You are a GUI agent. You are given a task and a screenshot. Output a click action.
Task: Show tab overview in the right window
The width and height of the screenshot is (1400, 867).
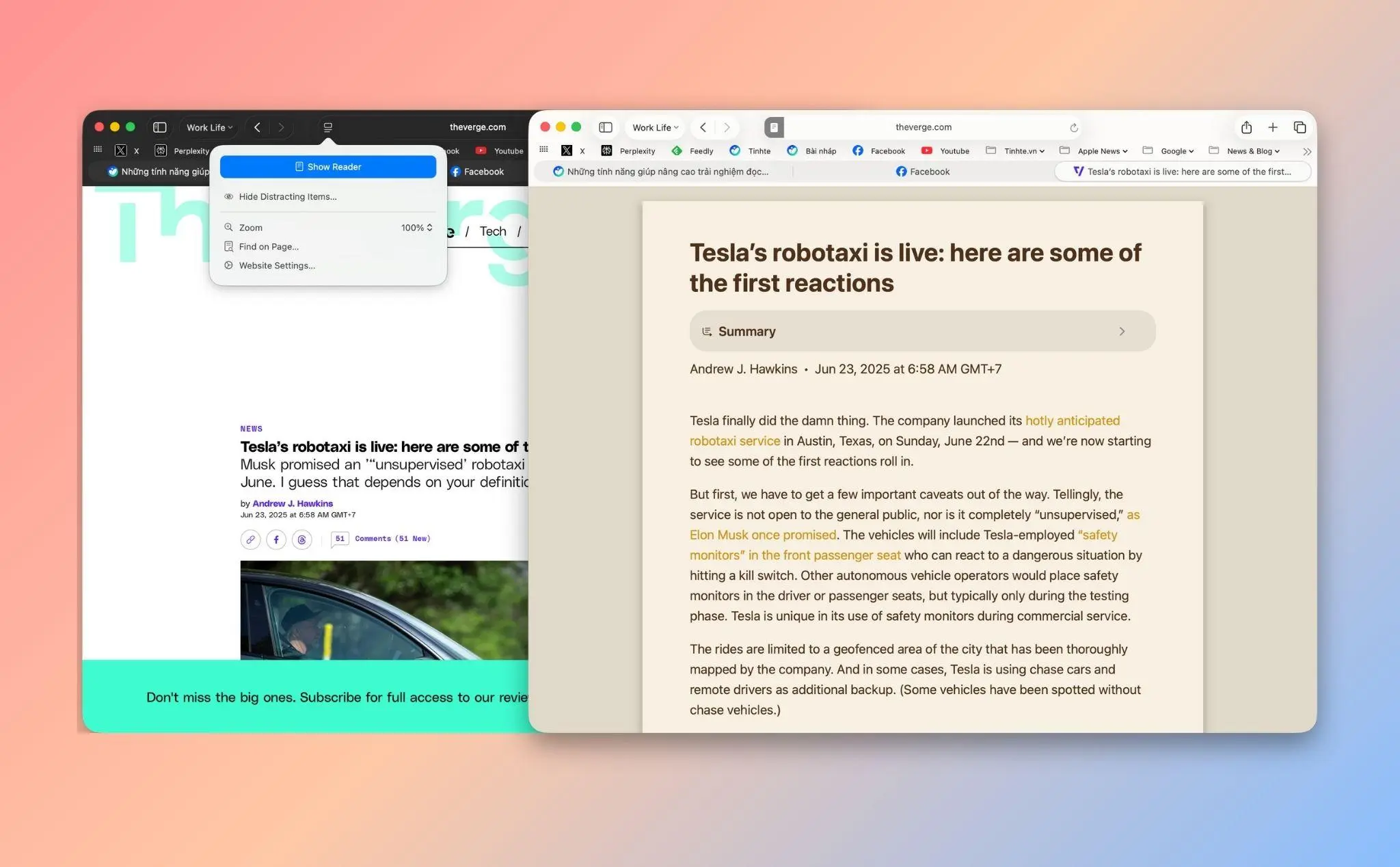coord(1300,127)
